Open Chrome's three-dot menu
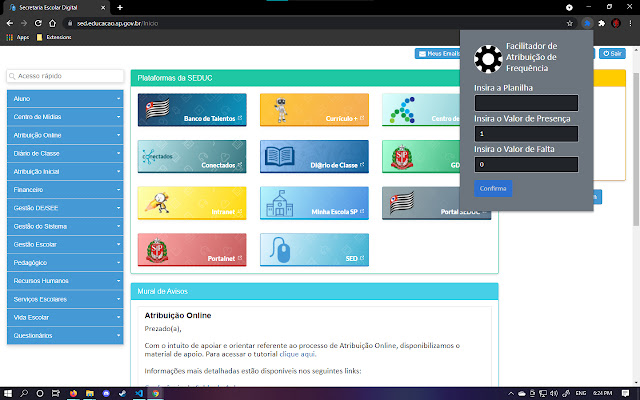This screenshot has width=640, height=400. (x=630, y=23)
